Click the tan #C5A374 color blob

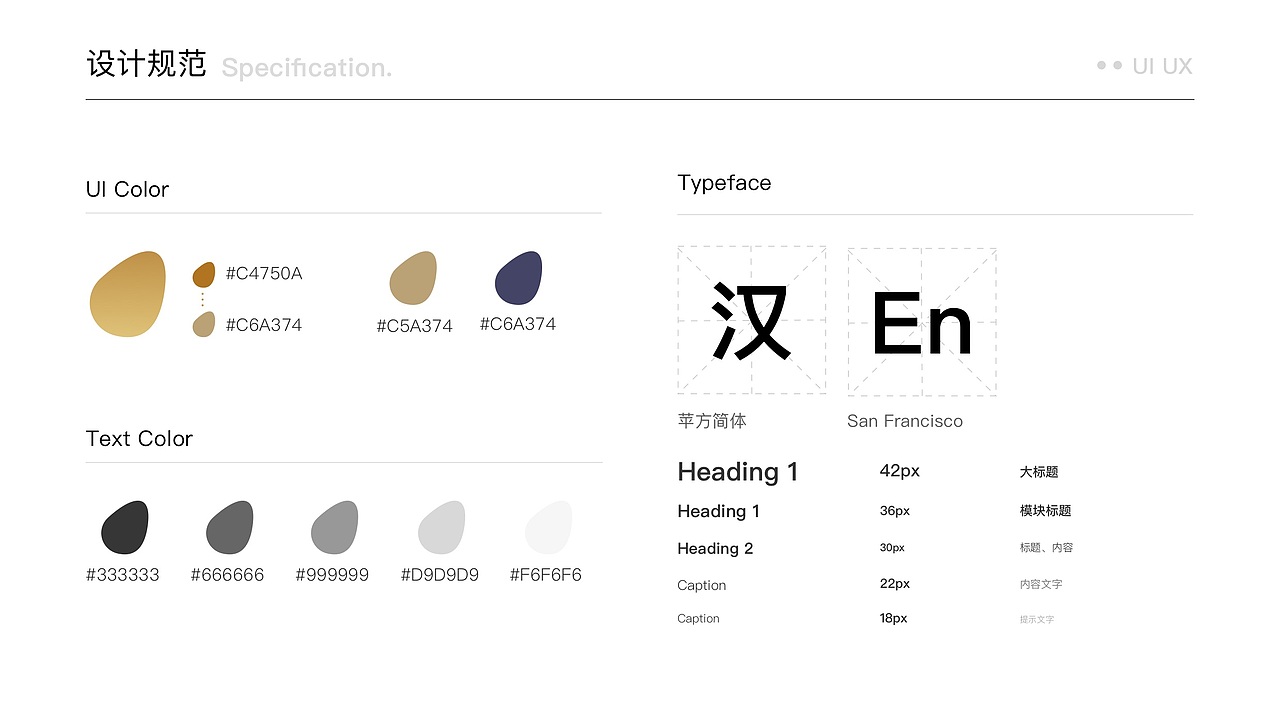tap(413, 278)
